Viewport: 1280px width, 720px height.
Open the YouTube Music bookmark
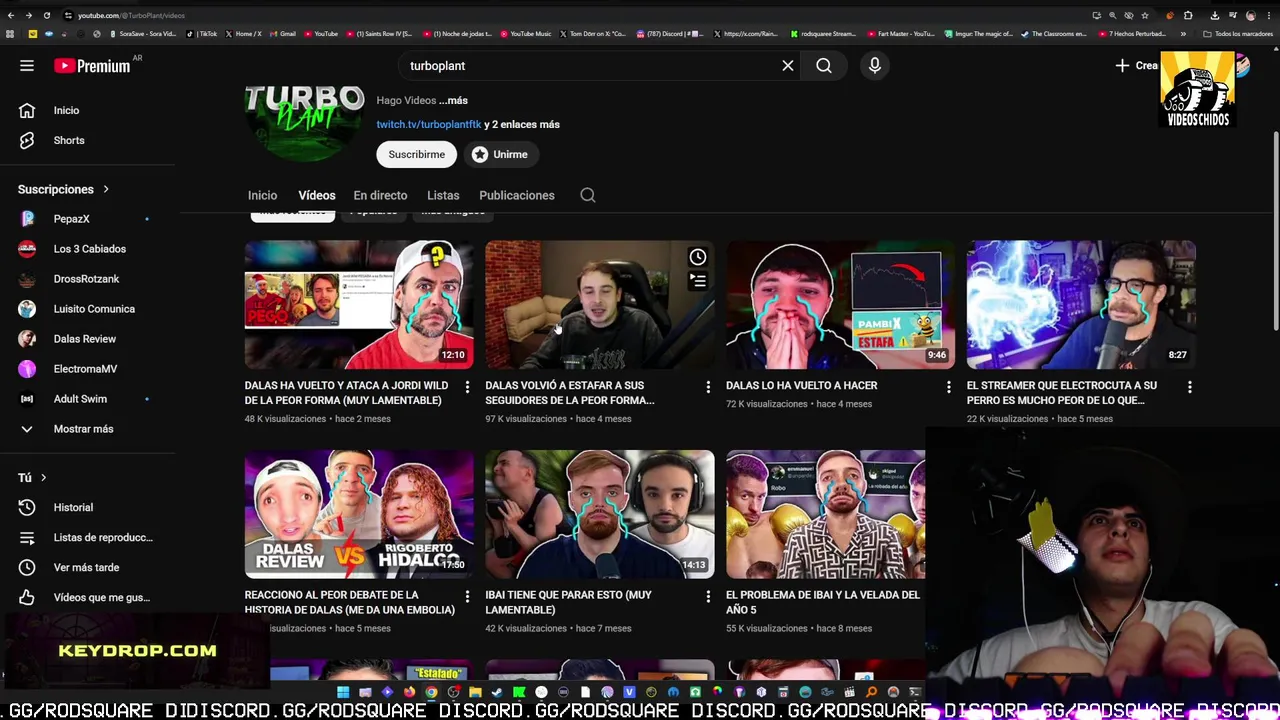coord(526,34)
